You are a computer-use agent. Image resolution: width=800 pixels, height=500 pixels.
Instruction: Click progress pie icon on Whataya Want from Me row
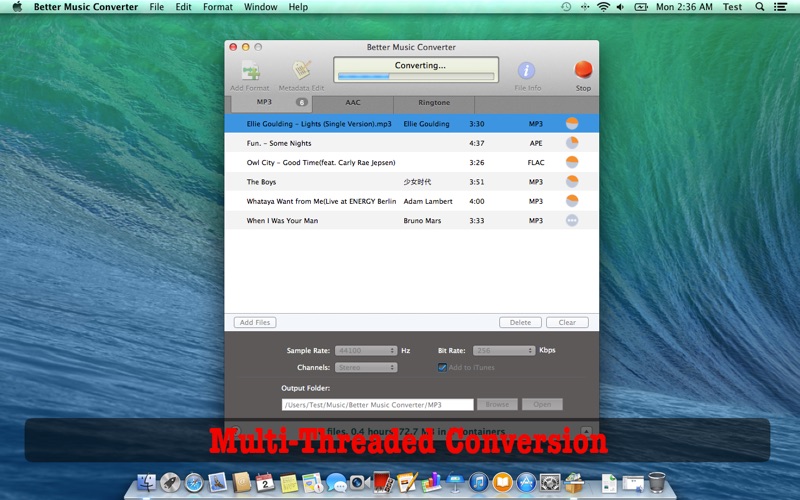pyautogui.click(x=572, y=201)
